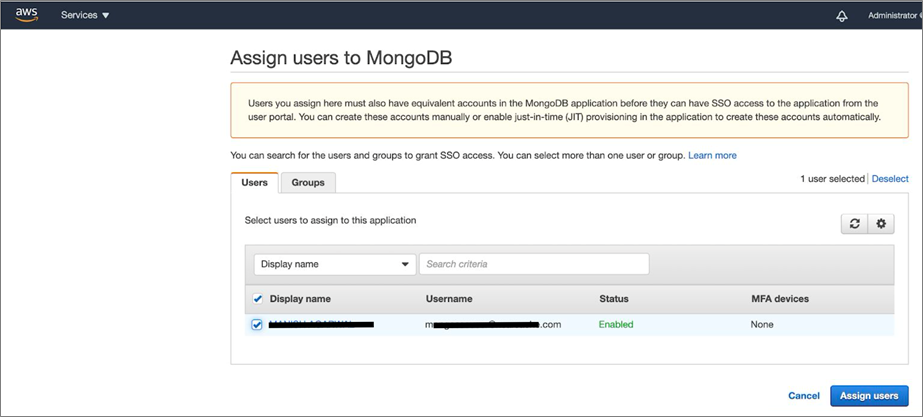Click the Username column header
The image size is (923, 417).
[449, 299]
